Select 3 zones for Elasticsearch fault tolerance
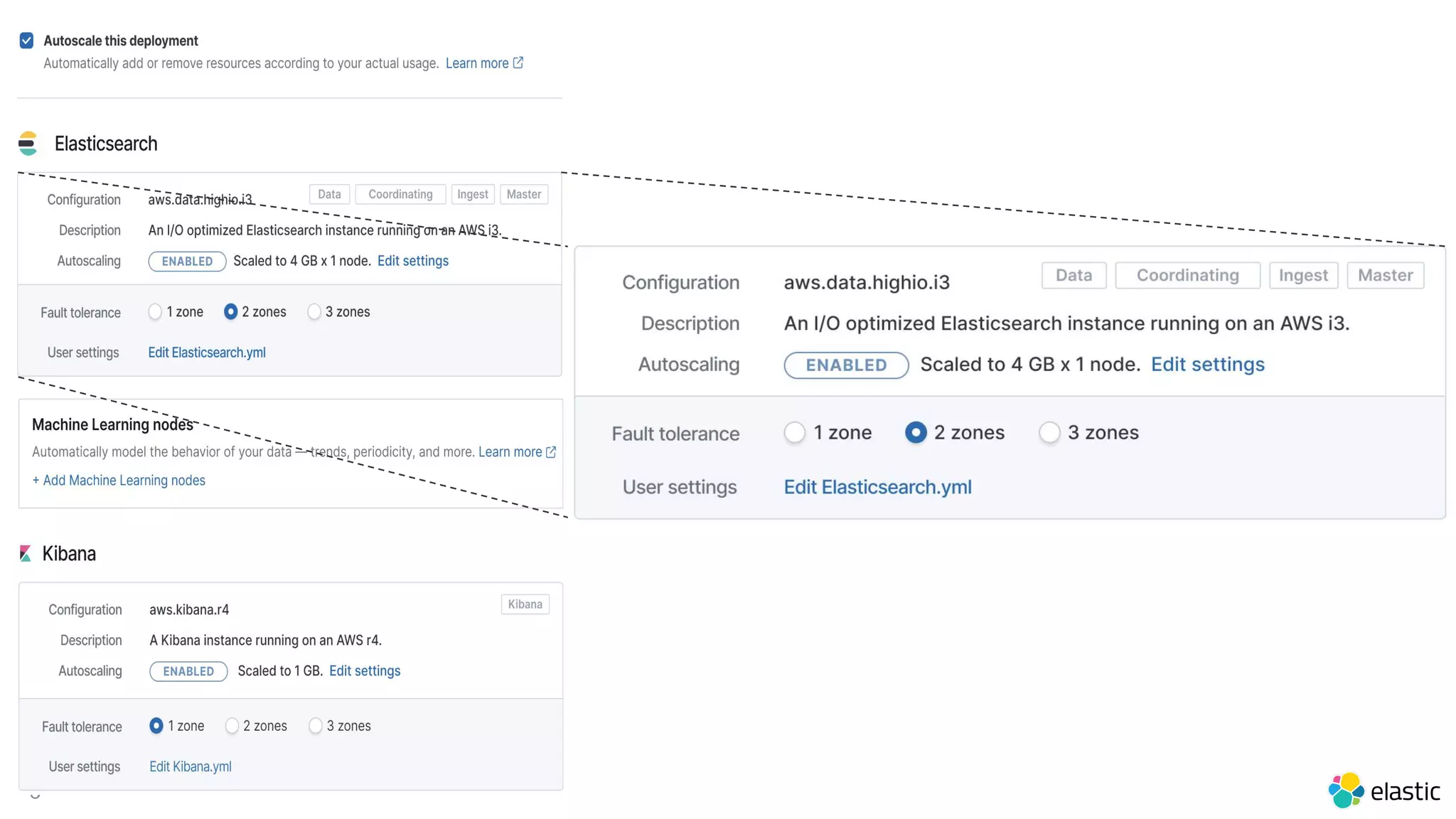The width and height of the screenshot is (1456, 819). tap(314, 312)
